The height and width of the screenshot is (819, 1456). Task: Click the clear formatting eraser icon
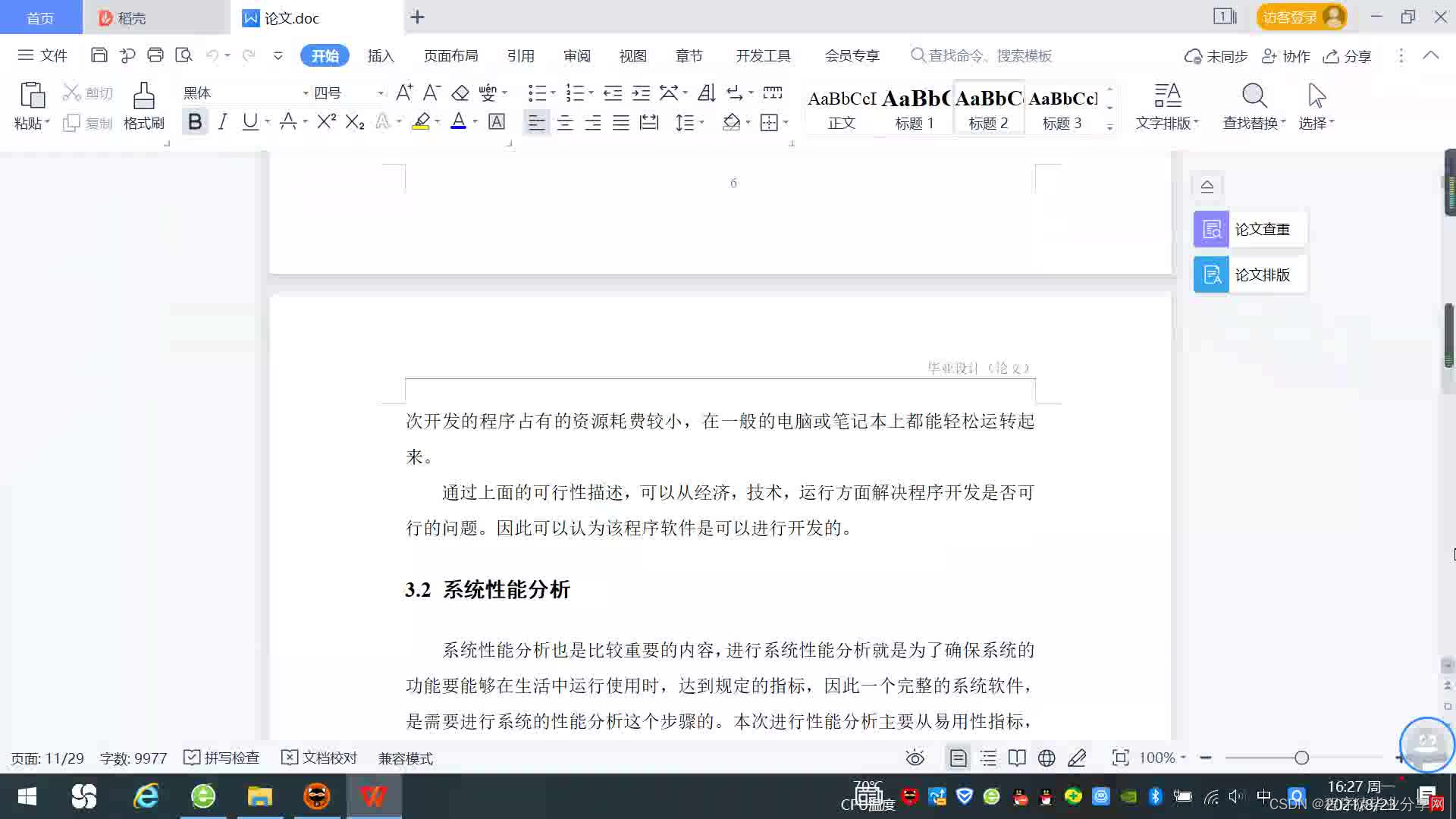pyautogui.click(x=460, y=93)
